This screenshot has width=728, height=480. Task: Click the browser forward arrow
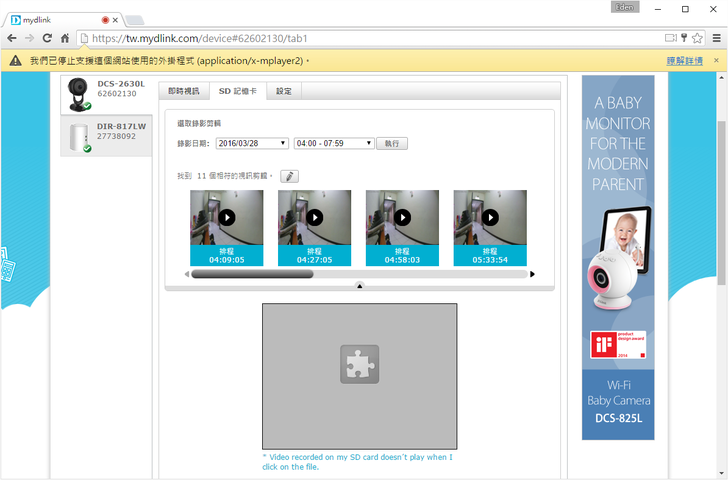click(x=29, y=38)
